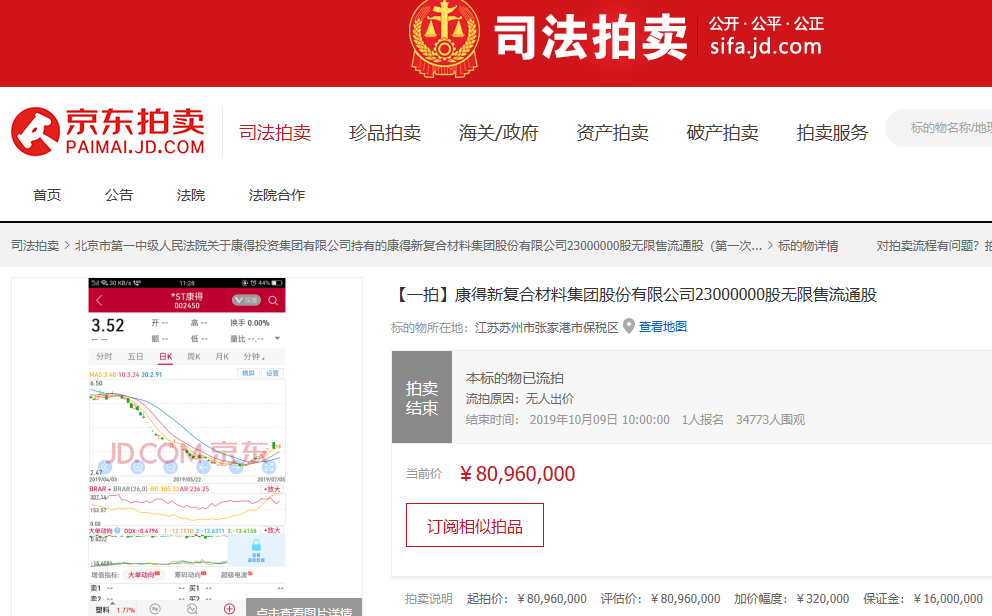Click the large 司法拍卖 banner title

[x=591, y=38]
